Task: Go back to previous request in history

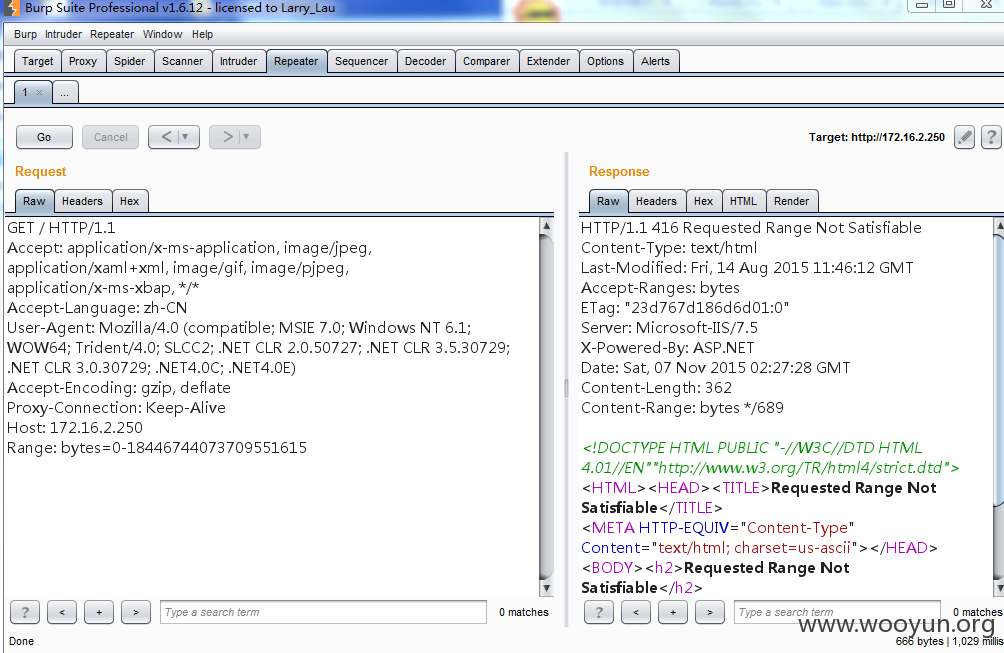Action: (x=166, y=137)
